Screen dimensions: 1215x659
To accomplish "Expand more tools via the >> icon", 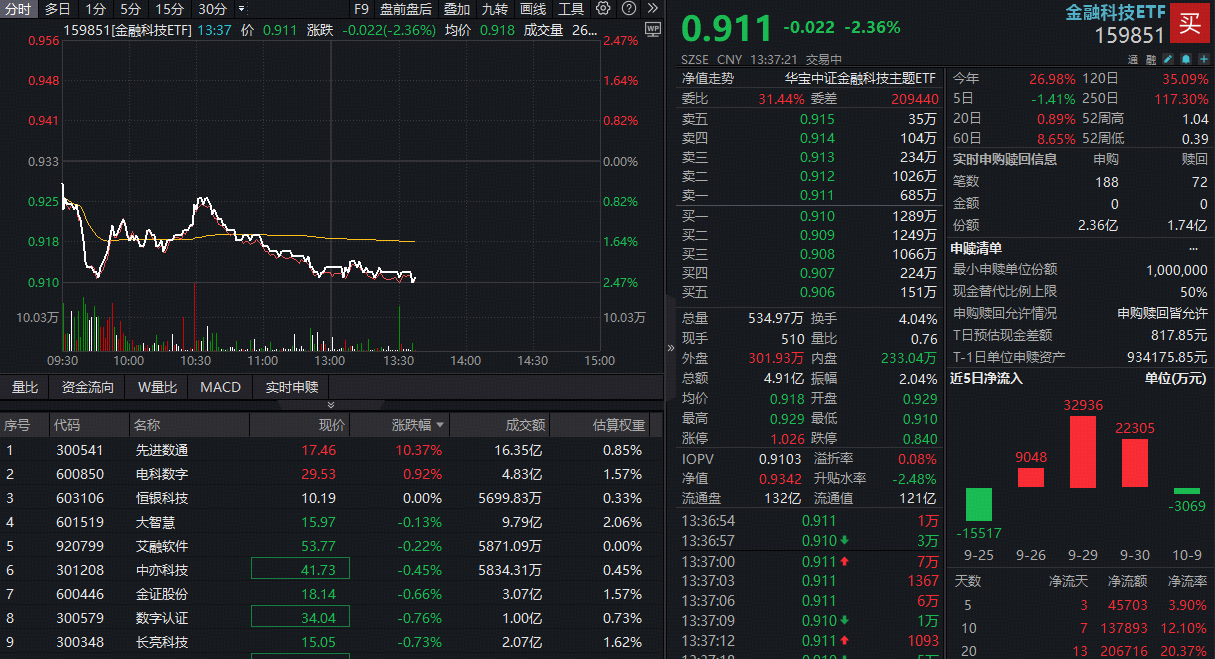I will 650,8.
